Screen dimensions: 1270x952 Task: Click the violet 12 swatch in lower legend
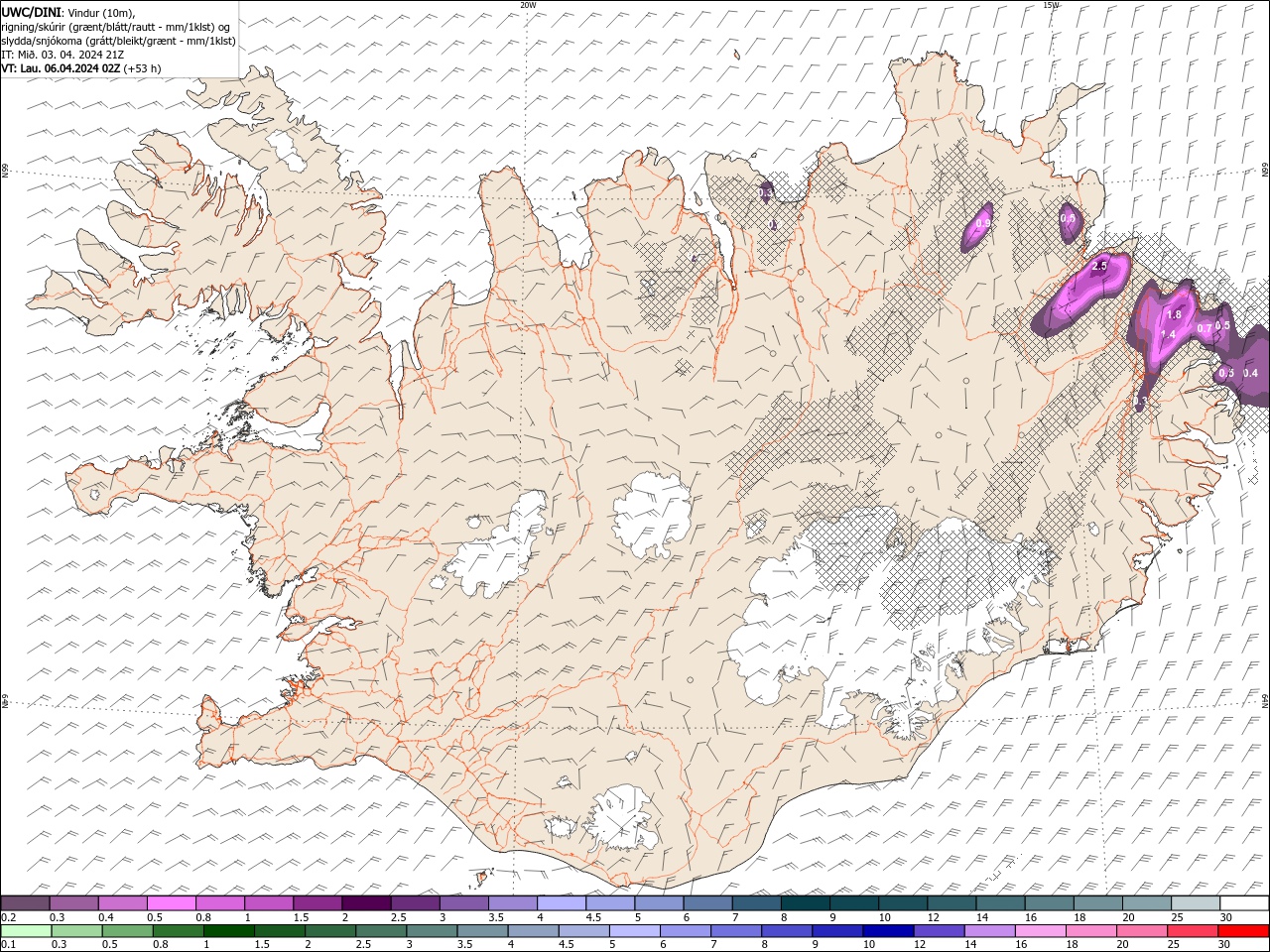(x=939, y=931)
